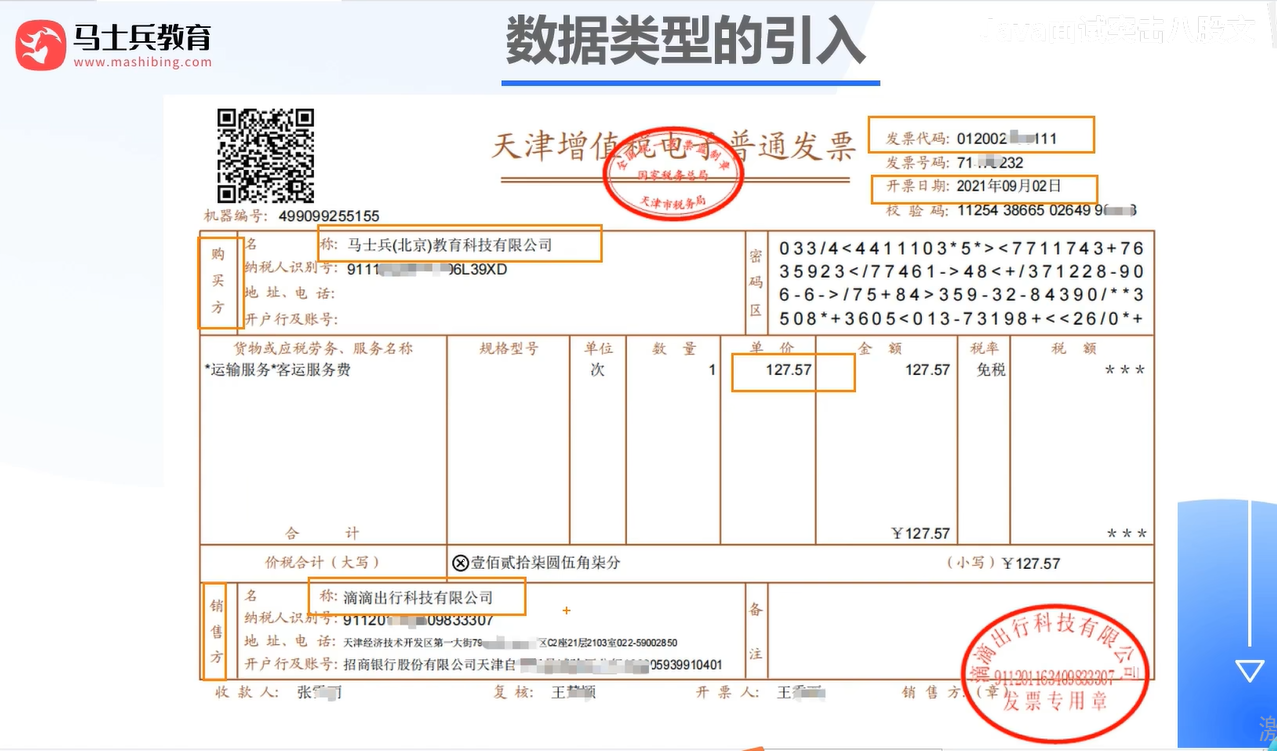Click the 价税合计（大写）label
Image resolution: width=1277 pixels, height=751 pixels.
pyautogui.click(x=322, y=562)
